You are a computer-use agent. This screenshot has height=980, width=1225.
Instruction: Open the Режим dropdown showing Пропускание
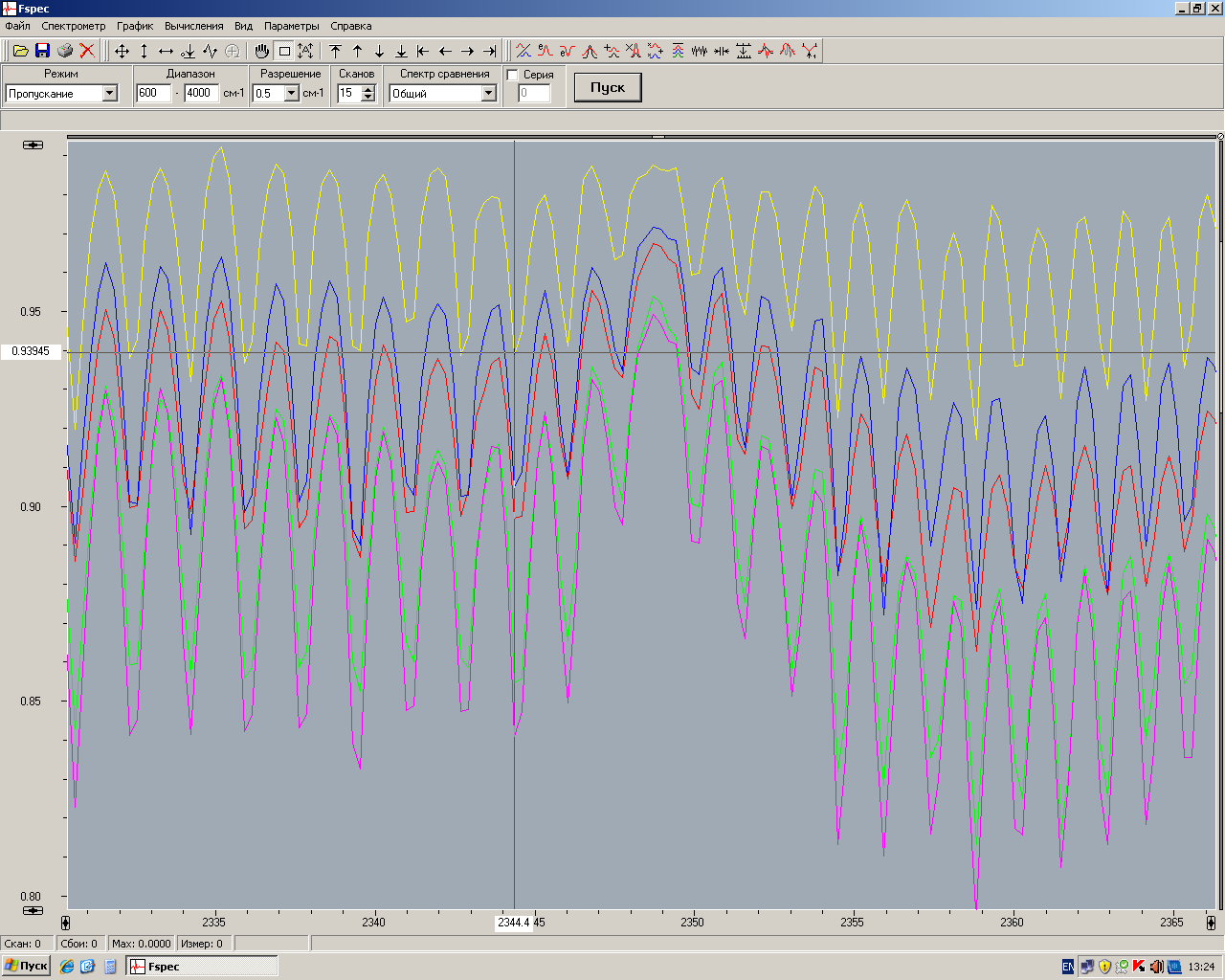pyautogui.click(x=110, y=93)
